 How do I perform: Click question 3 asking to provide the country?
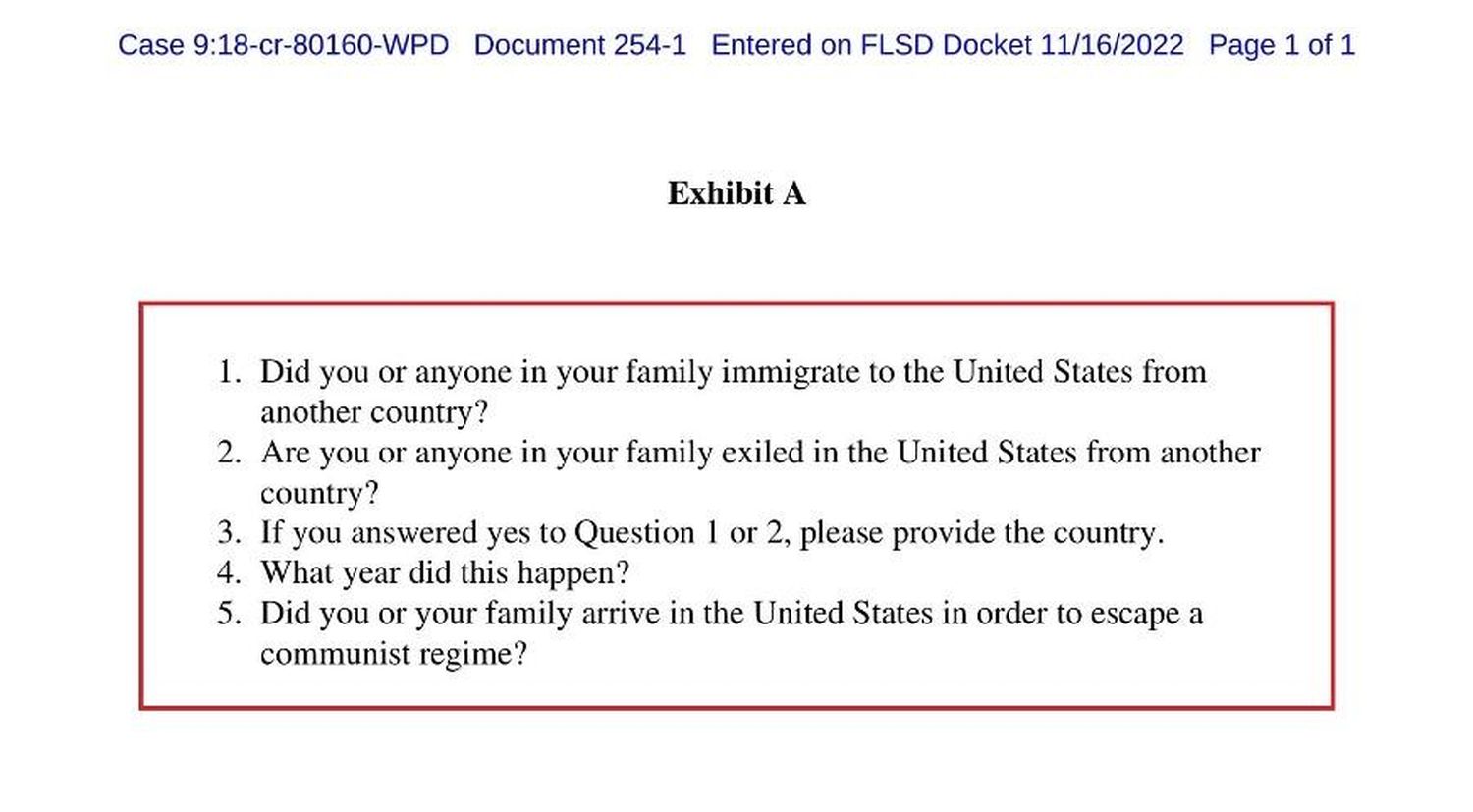tap(712, 533)
